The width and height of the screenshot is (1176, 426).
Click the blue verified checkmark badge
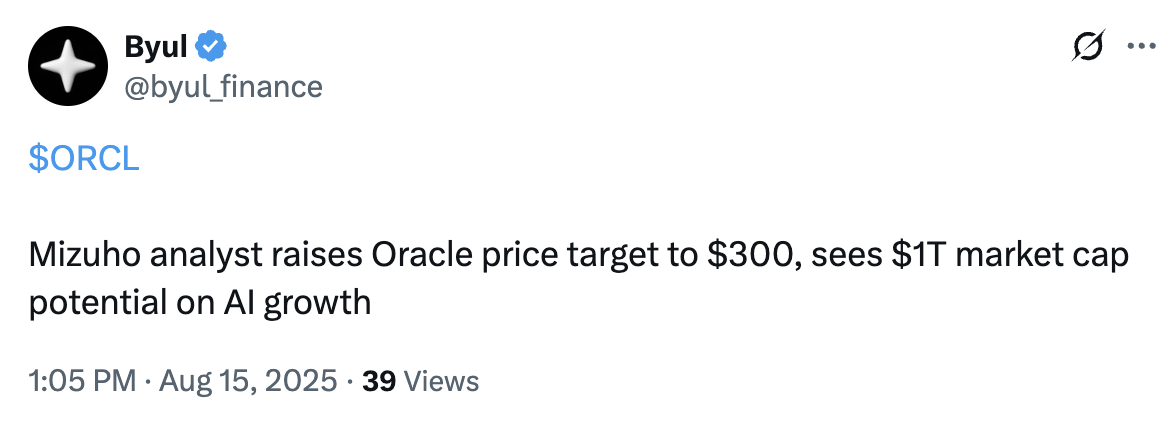[x=210, y=45]
